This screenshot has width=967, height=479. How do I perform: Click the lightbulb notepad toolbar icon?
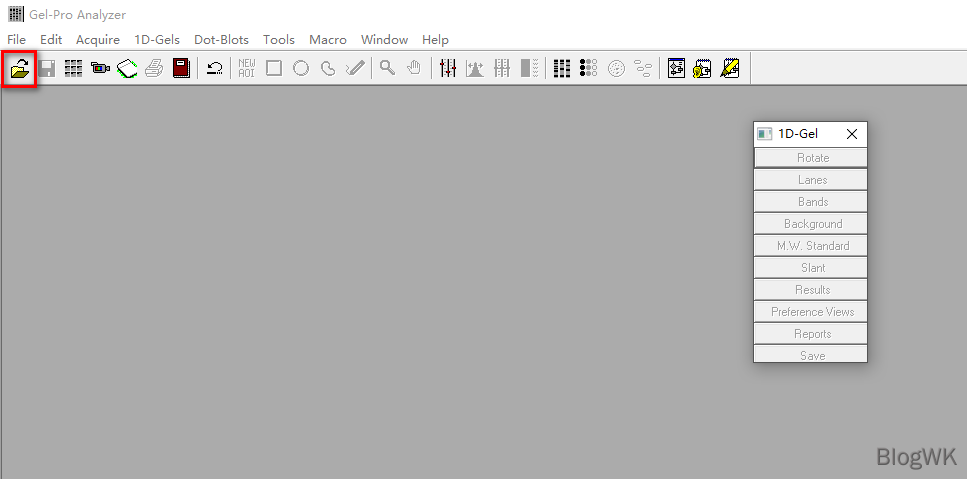703,68
